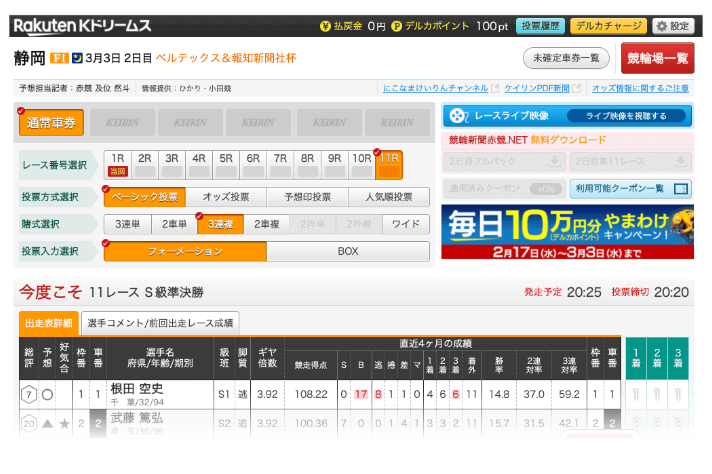Choose ベーシック投票 voting method
Image resolution: width=712 pixels, height=474 pixels.
(x=145, y=197)
